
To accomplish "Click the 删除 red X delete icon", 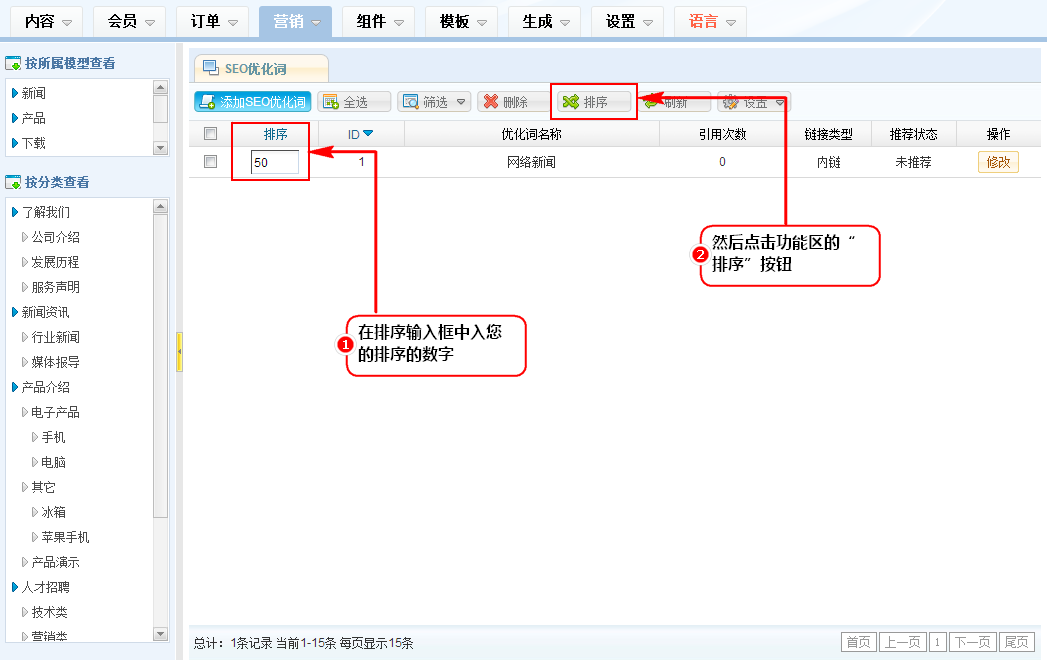I will pos(490,102).
